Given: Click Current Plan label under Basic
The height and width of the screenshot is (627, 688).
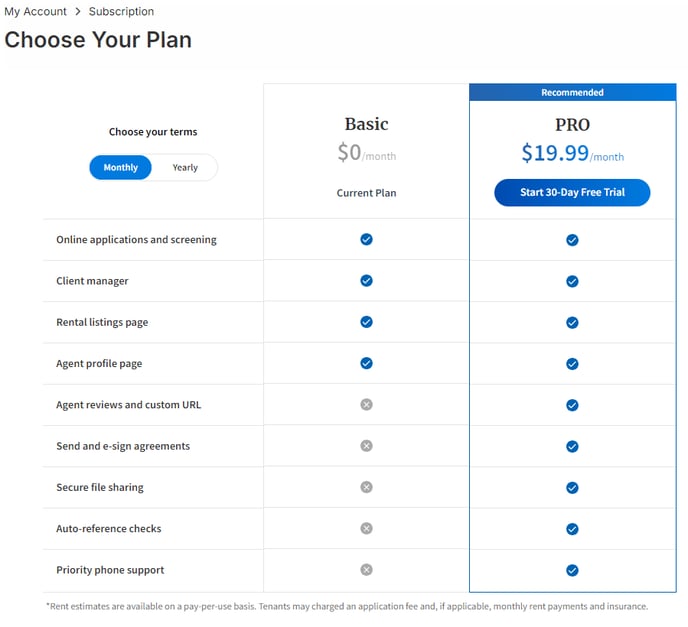Looking at the screenshot, I should [366, 193].
